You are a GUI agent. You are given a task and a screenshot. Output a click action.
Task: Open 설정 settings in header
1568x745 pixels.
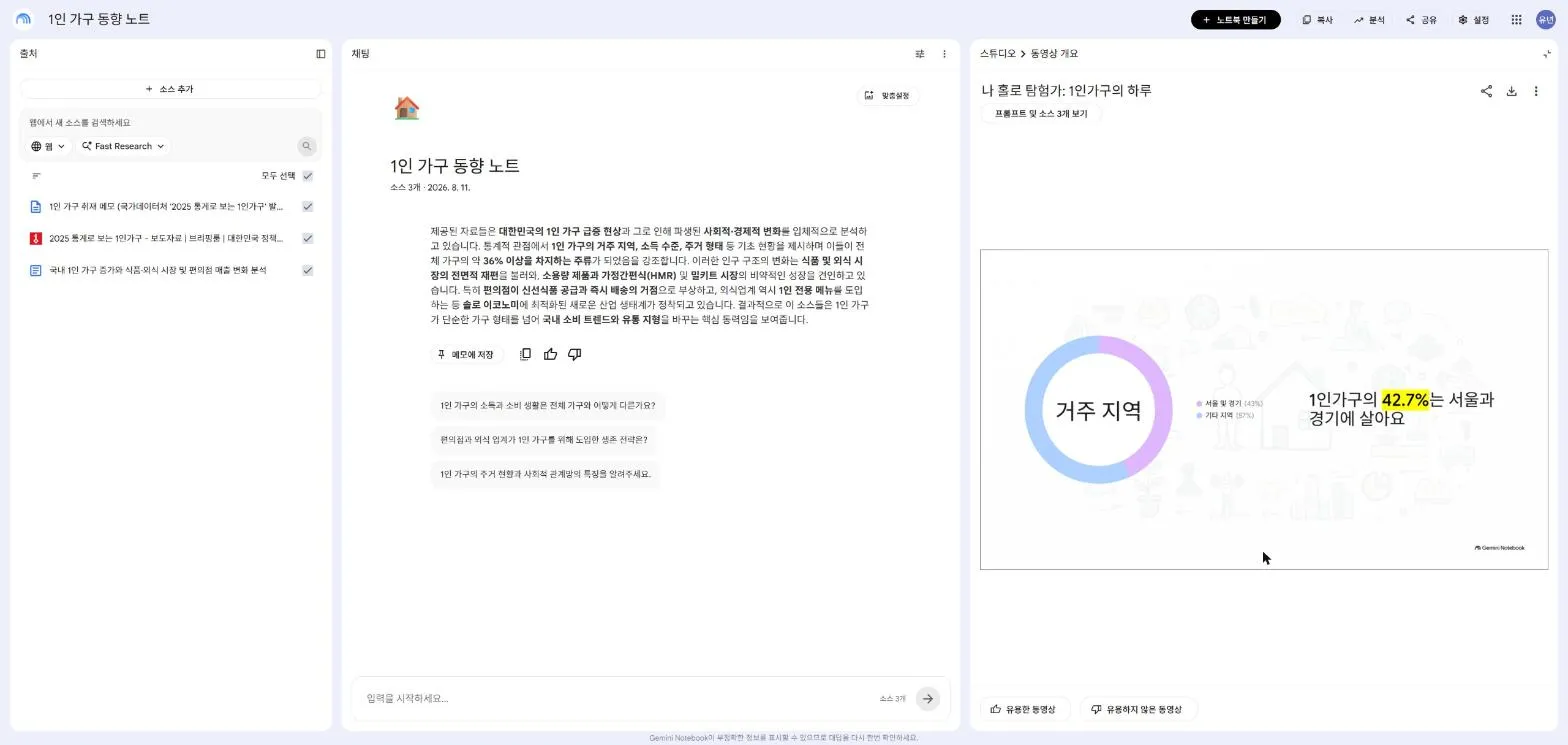click(1473, 20)
